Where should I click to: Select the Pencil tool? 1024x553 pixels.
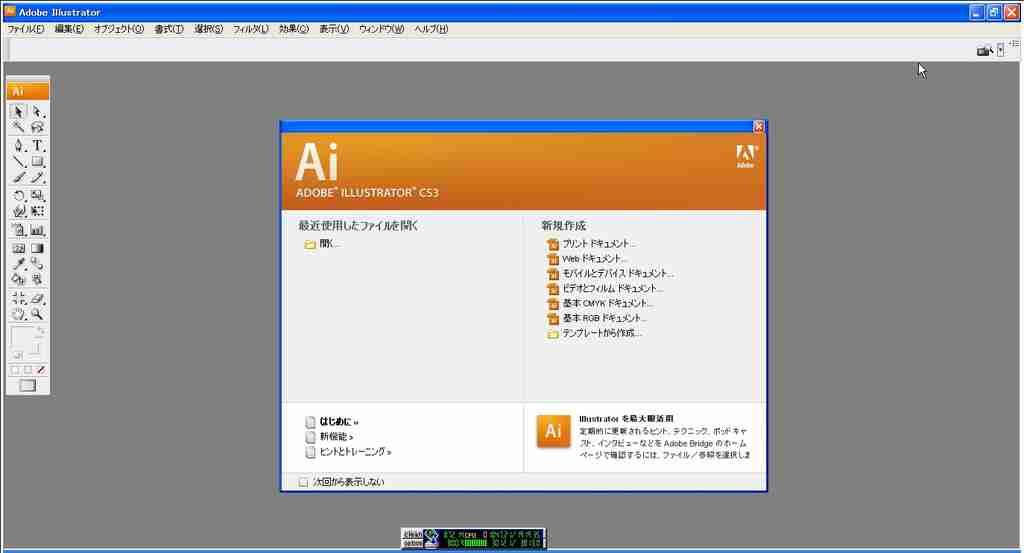37,178
